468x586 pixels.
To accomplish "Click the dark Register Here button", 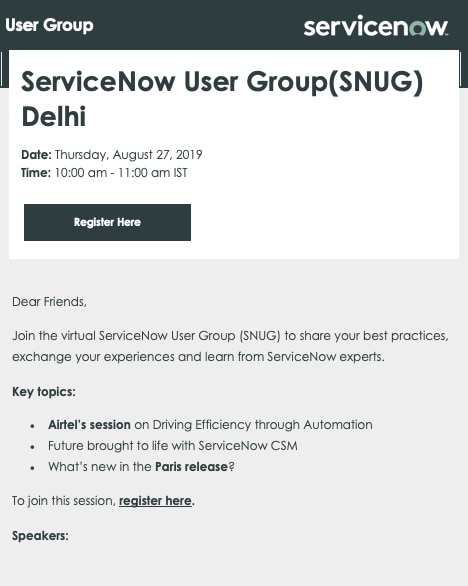I will [x=107, y=222].
